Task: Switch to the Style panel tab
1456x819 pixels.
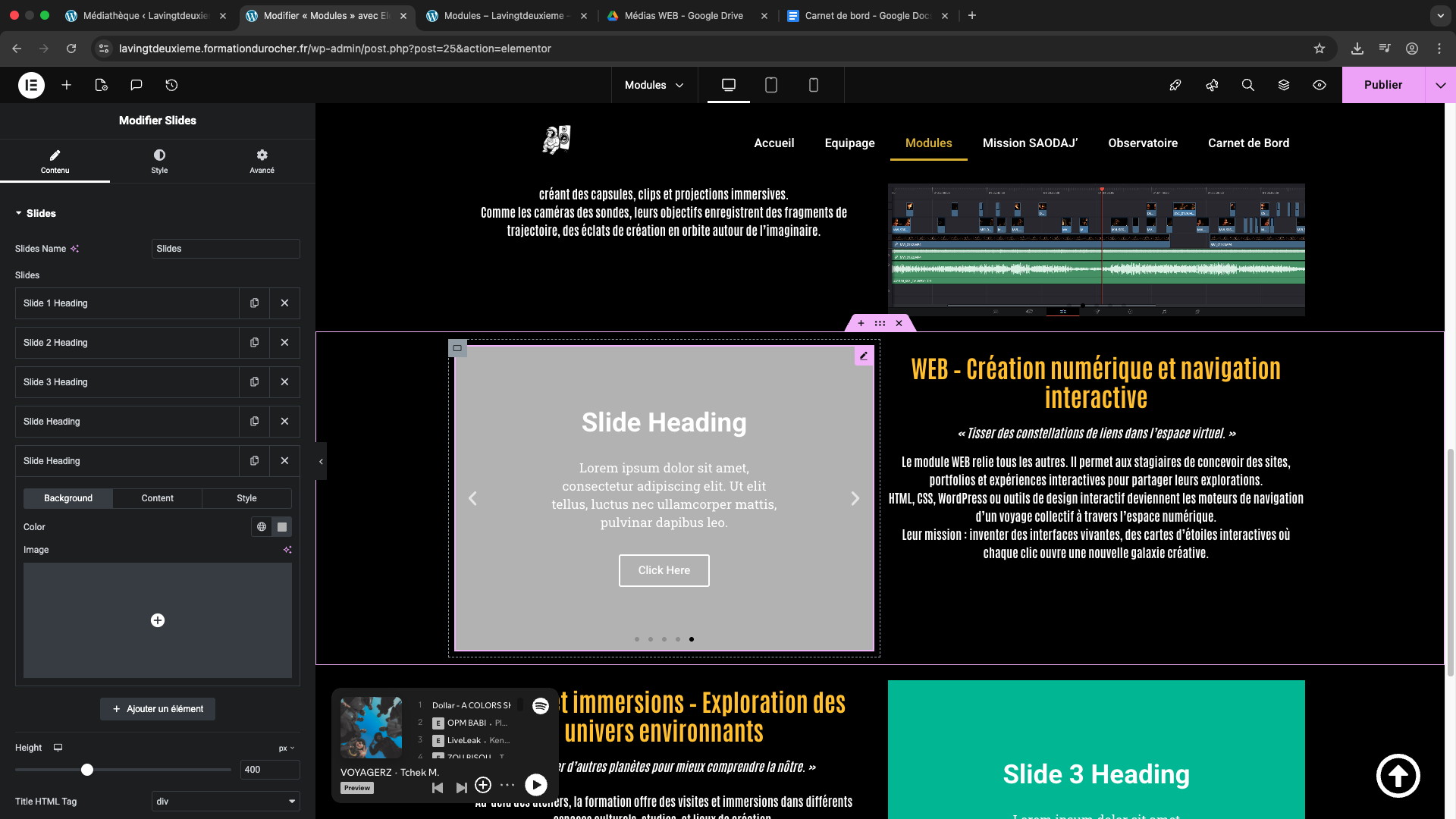Action: coord(159,160)
